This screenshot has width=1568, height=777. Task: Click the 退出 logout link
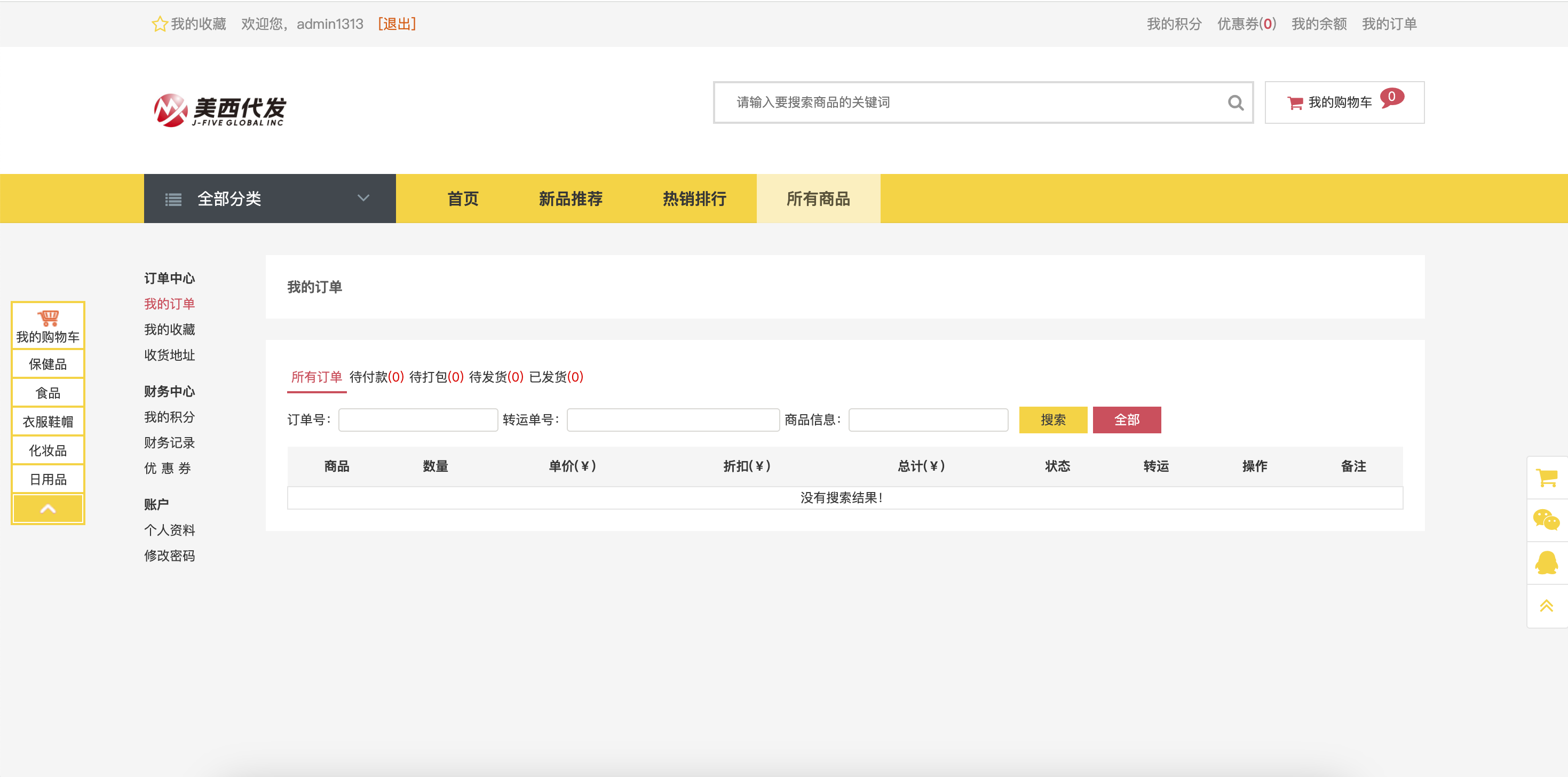pos(397,23)
